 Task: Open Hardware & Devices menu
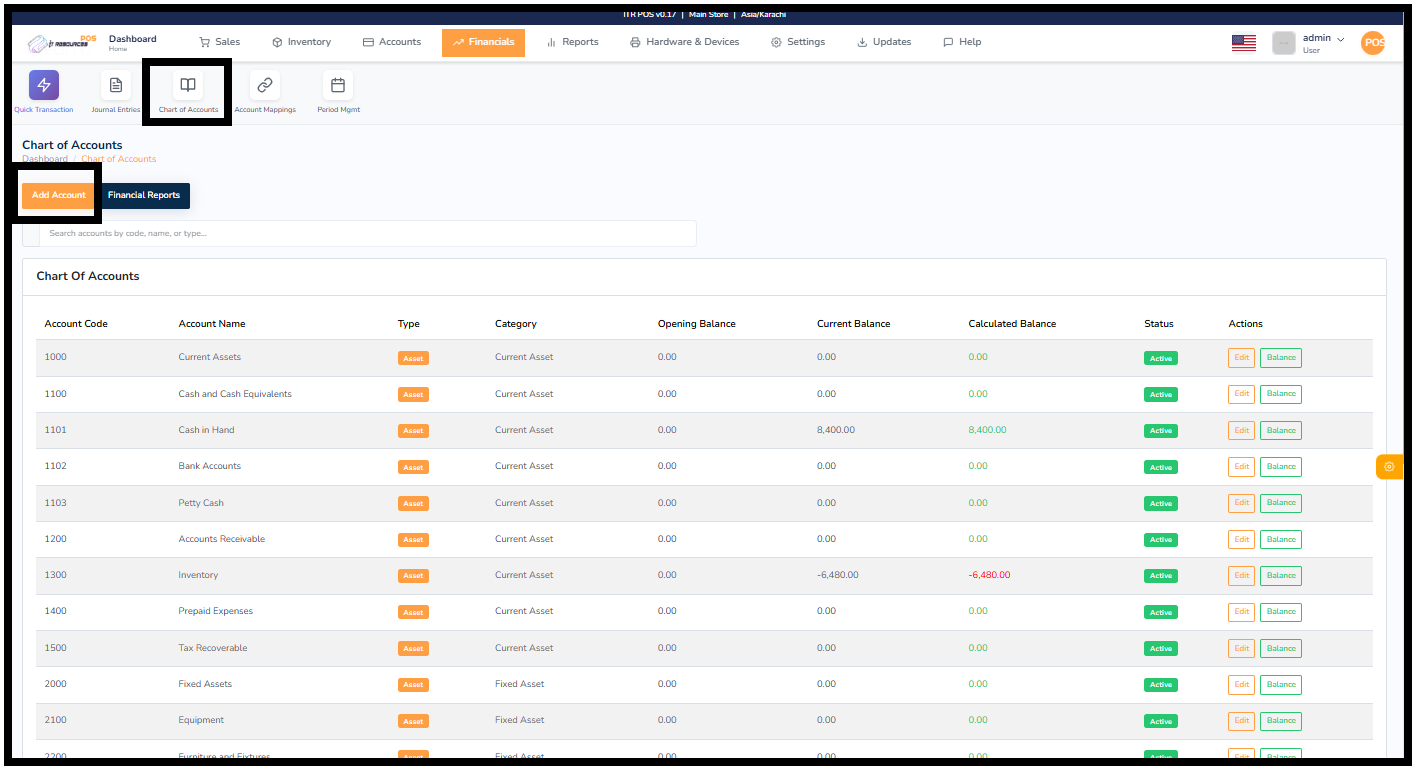pyautogui.click(x=685, y=42)
